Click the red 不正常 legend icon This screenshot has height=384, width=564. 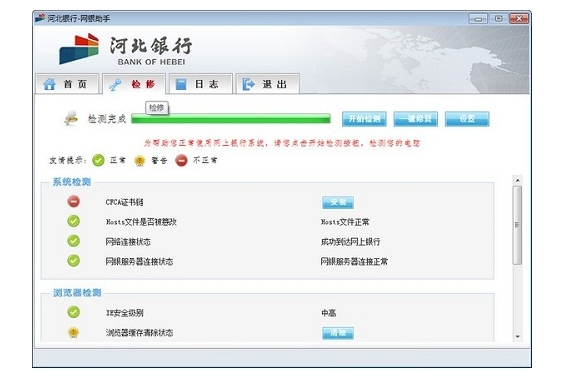pyautogui.click(x=181, y=160)
